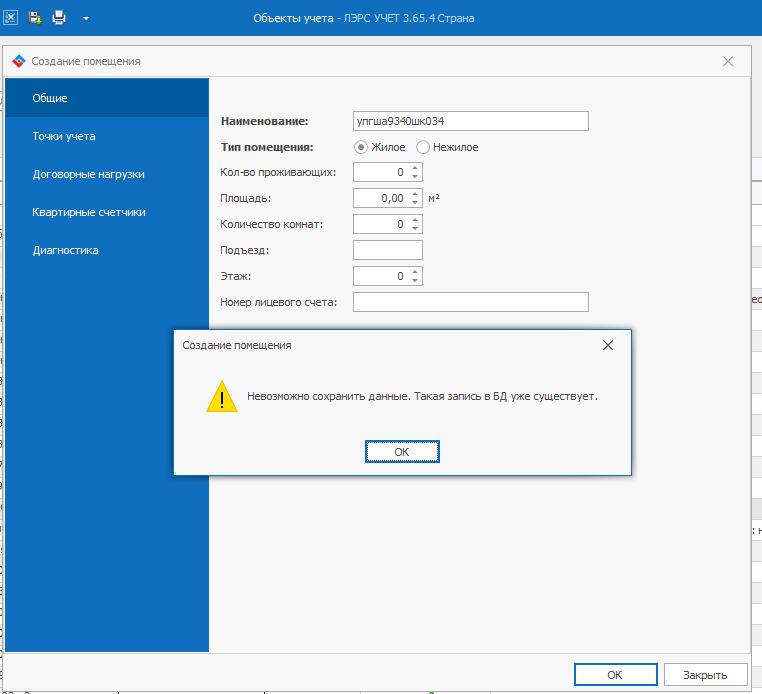Select the Жилое radio button
762x694 pixels.
[x=361, y=147]
